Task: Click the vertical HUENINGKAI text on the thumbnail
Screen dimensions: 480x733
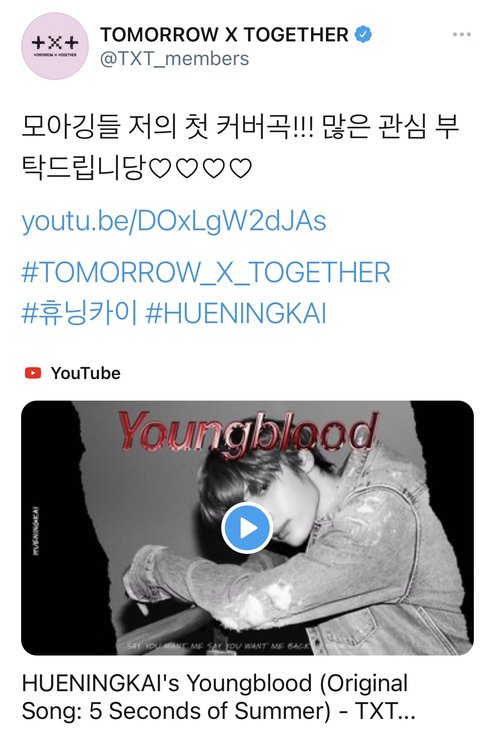Action: click(x=36, y=531)
